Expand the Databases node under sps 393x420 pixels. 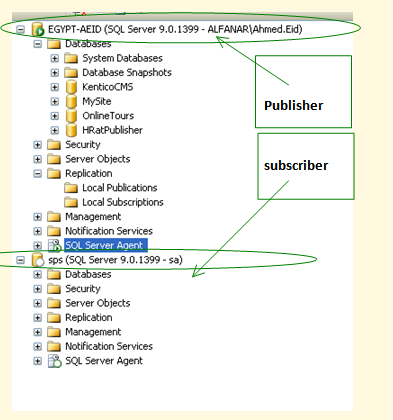coord(38,274)
